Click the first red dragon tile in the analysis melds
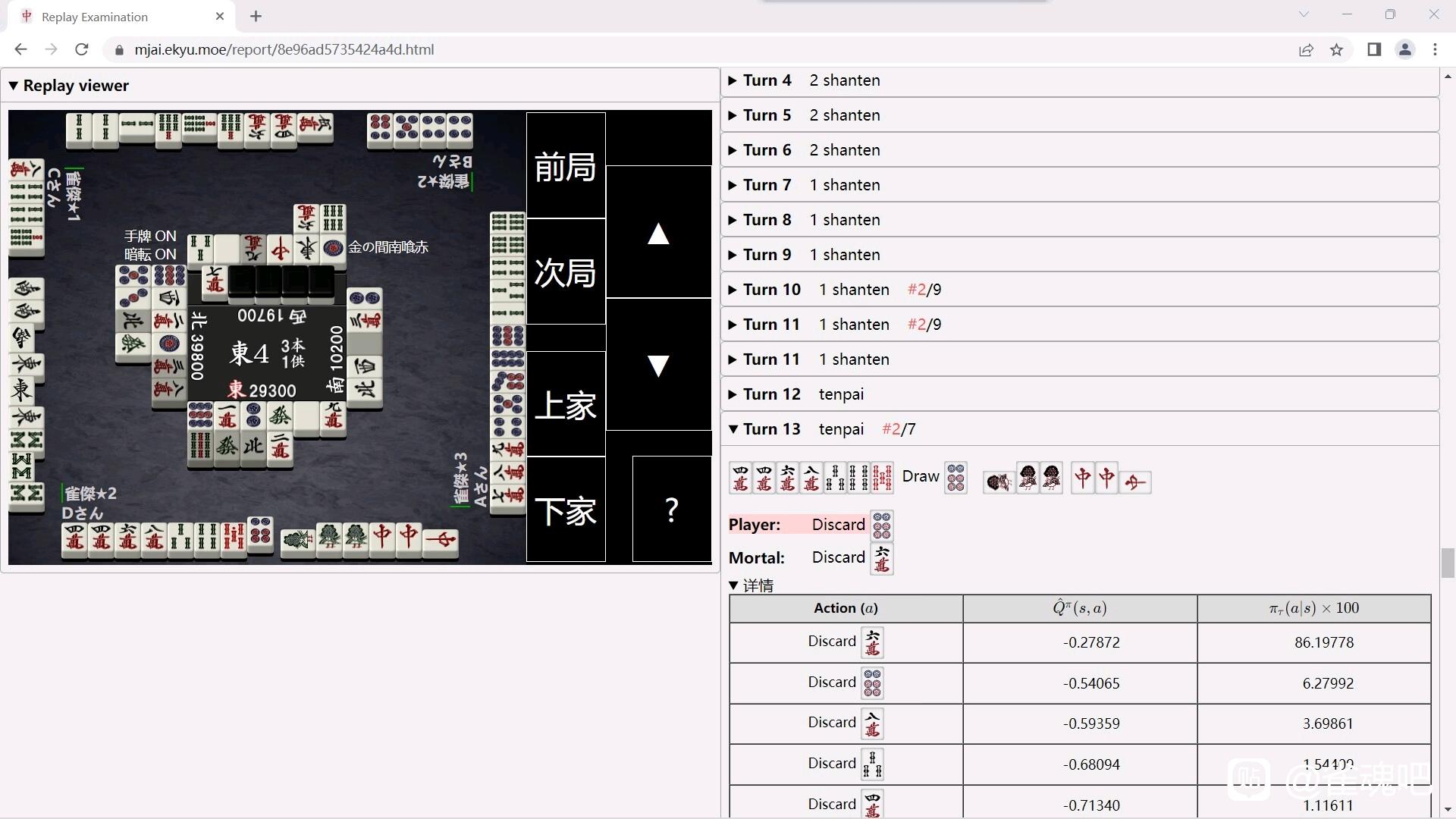The image size is (1456, 819). (1083, 478)
